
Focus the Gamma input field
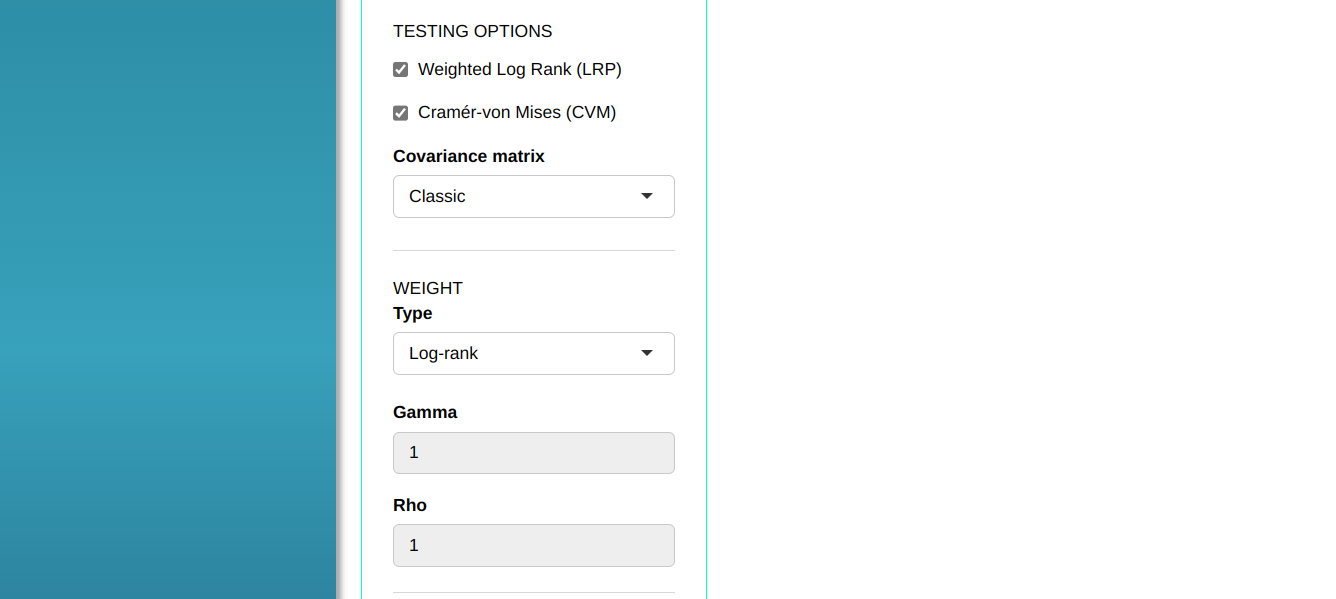[533, 453]
